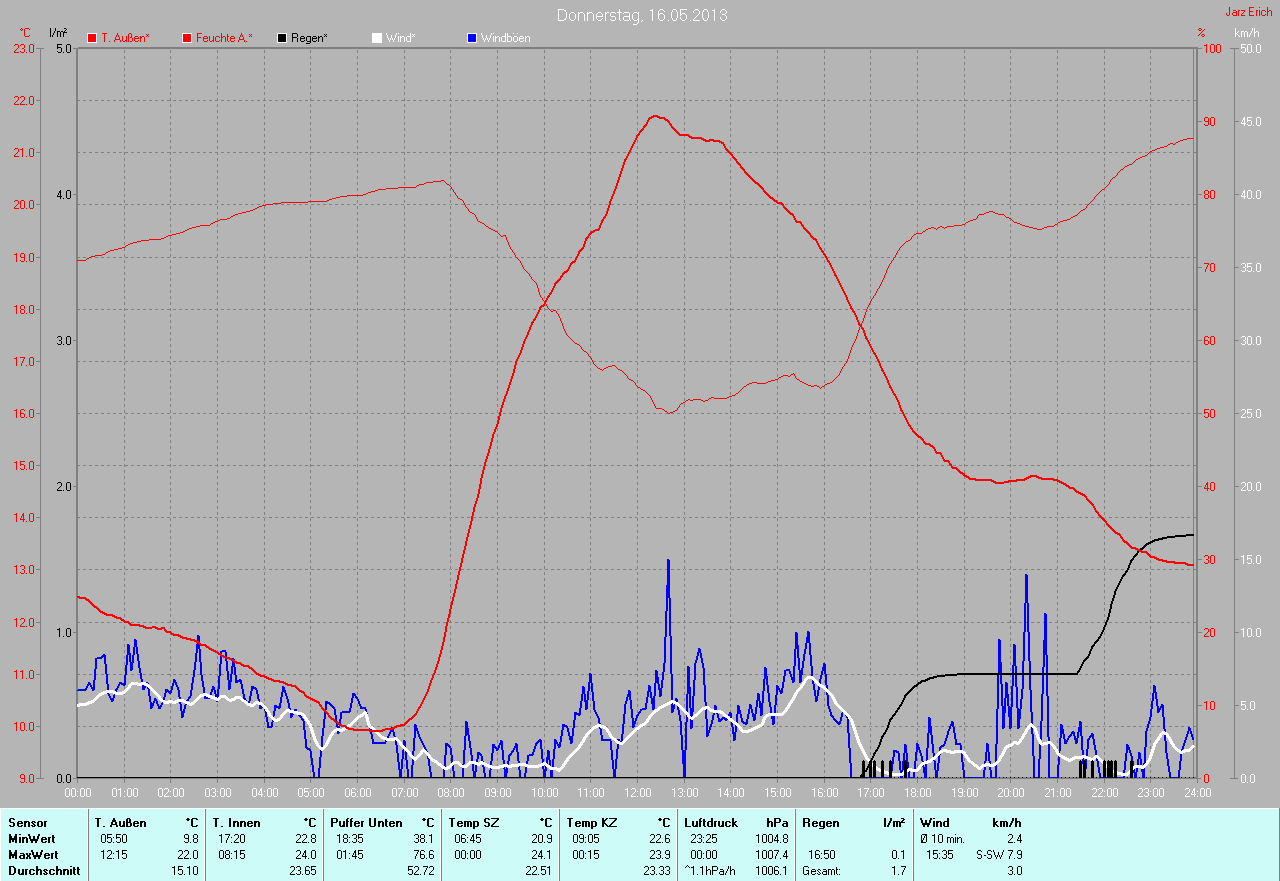Image resolution: width=1280 pixels, height=881 pixels.
Task: Click the Puffer Unten average '52.72'
Action: [x=420, y=871]
